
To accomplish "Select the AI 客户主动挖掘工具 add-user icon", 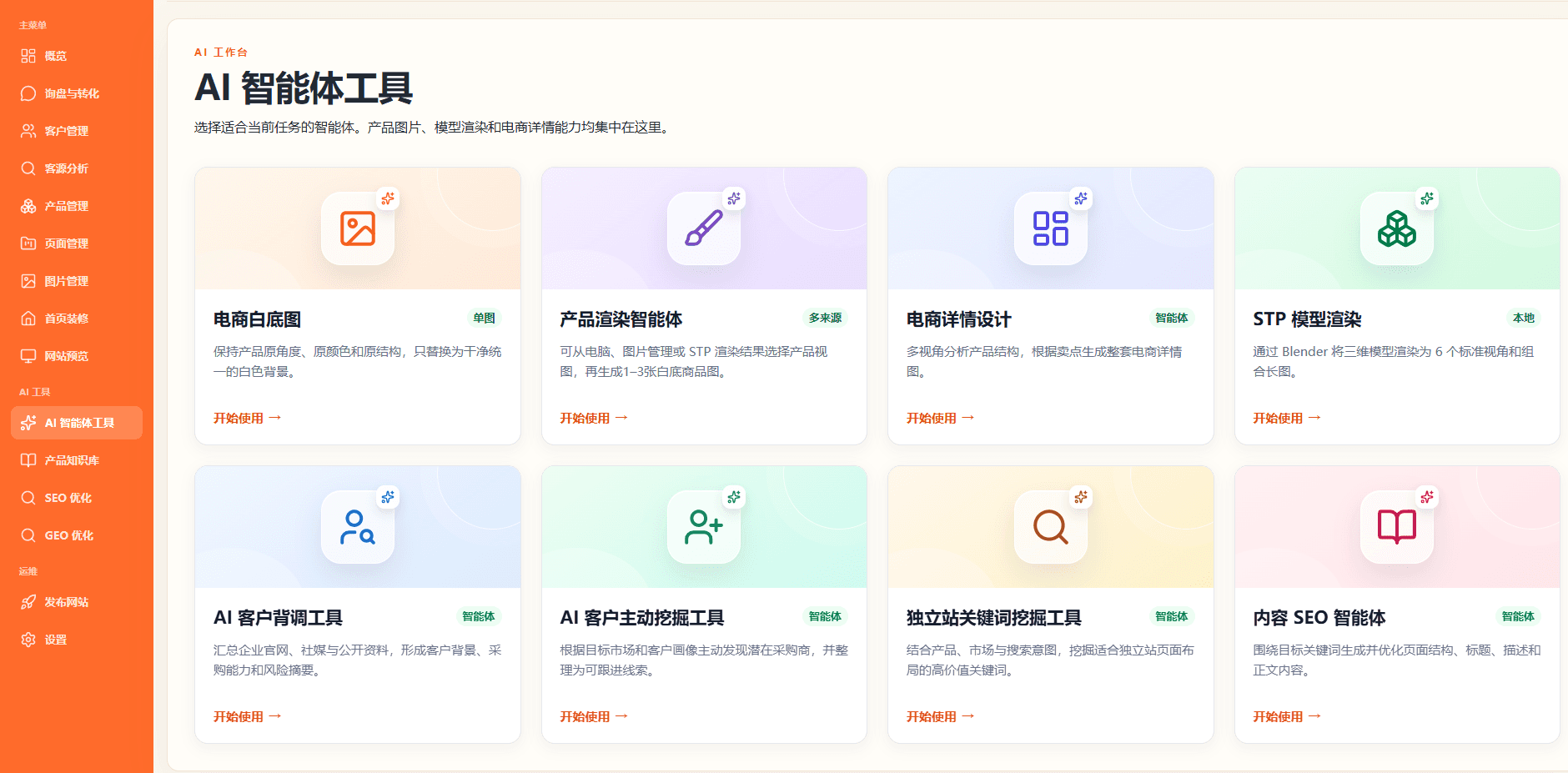I will click(704, 527).
